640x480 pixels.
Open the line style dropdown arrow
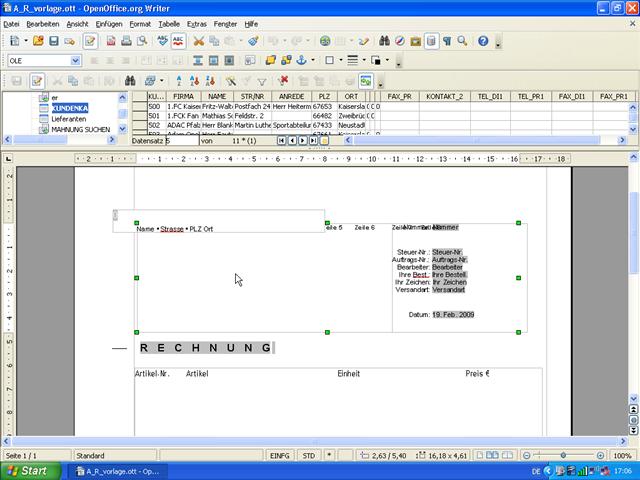coord(364,60)
